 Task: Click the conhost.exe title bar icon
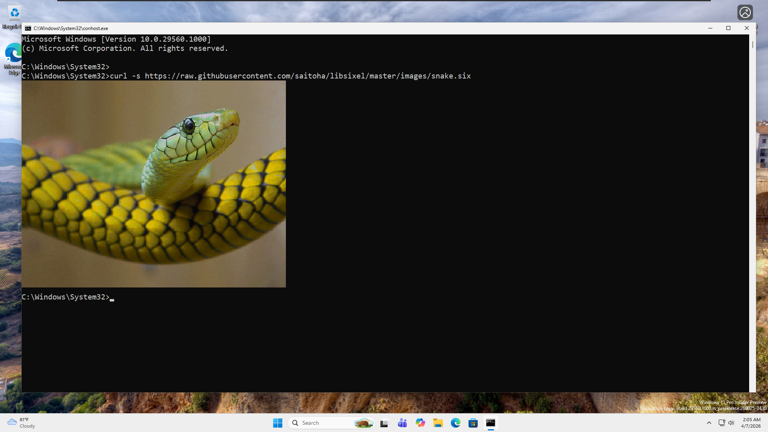click(28, 28)
